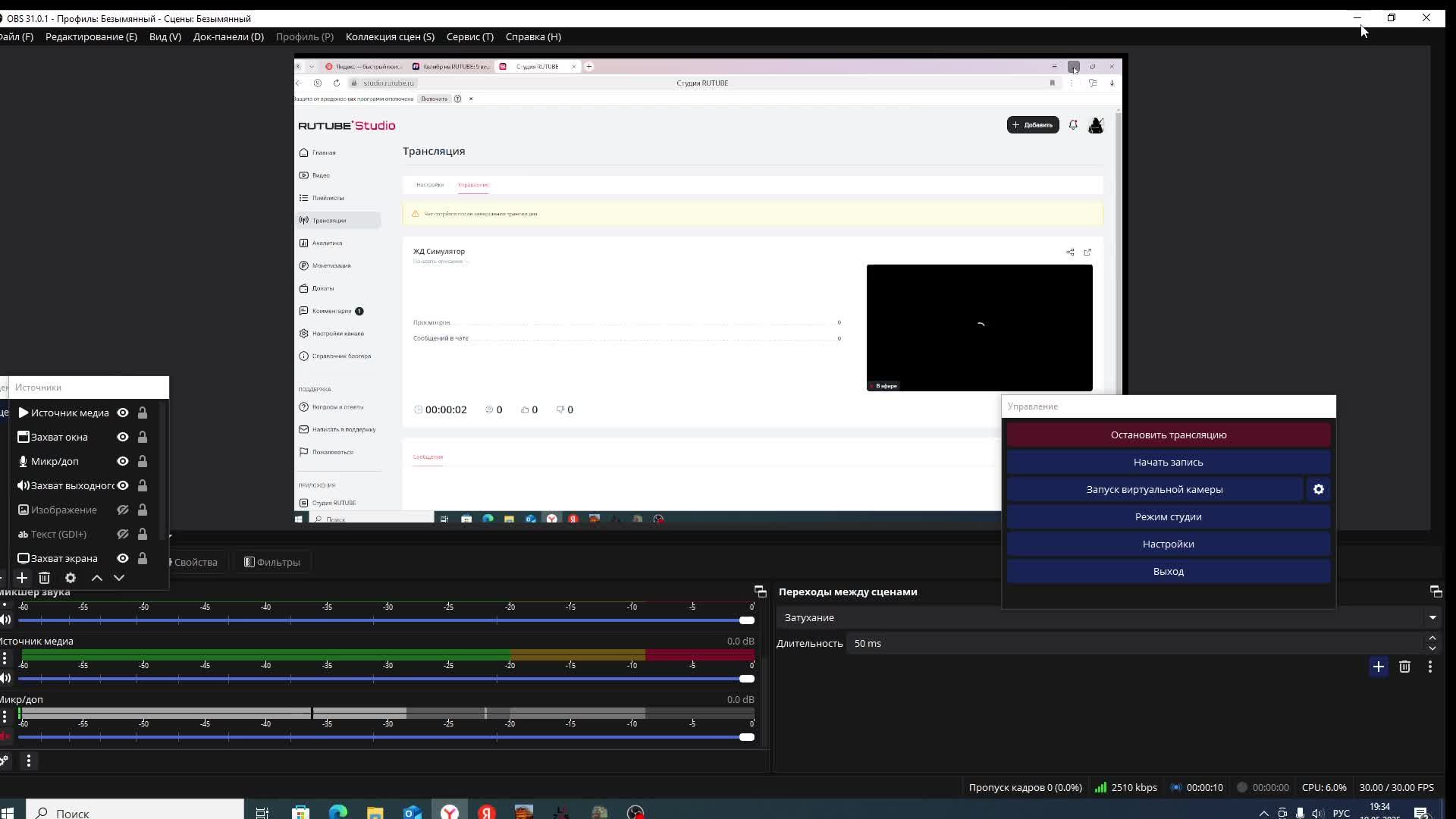Decrease transition duration with down stepper

1432,648
